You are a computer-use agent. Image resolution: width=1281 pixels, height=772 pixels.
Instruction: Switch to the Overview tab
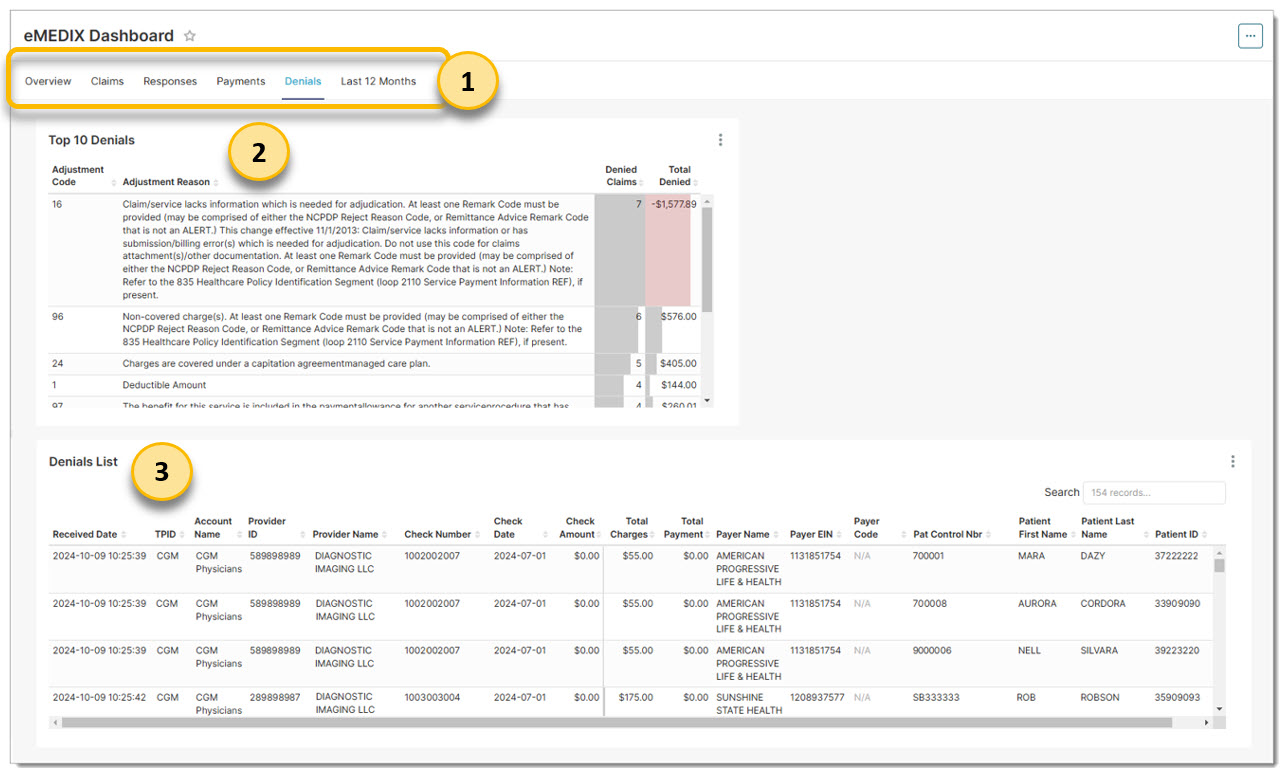[47, 81]
